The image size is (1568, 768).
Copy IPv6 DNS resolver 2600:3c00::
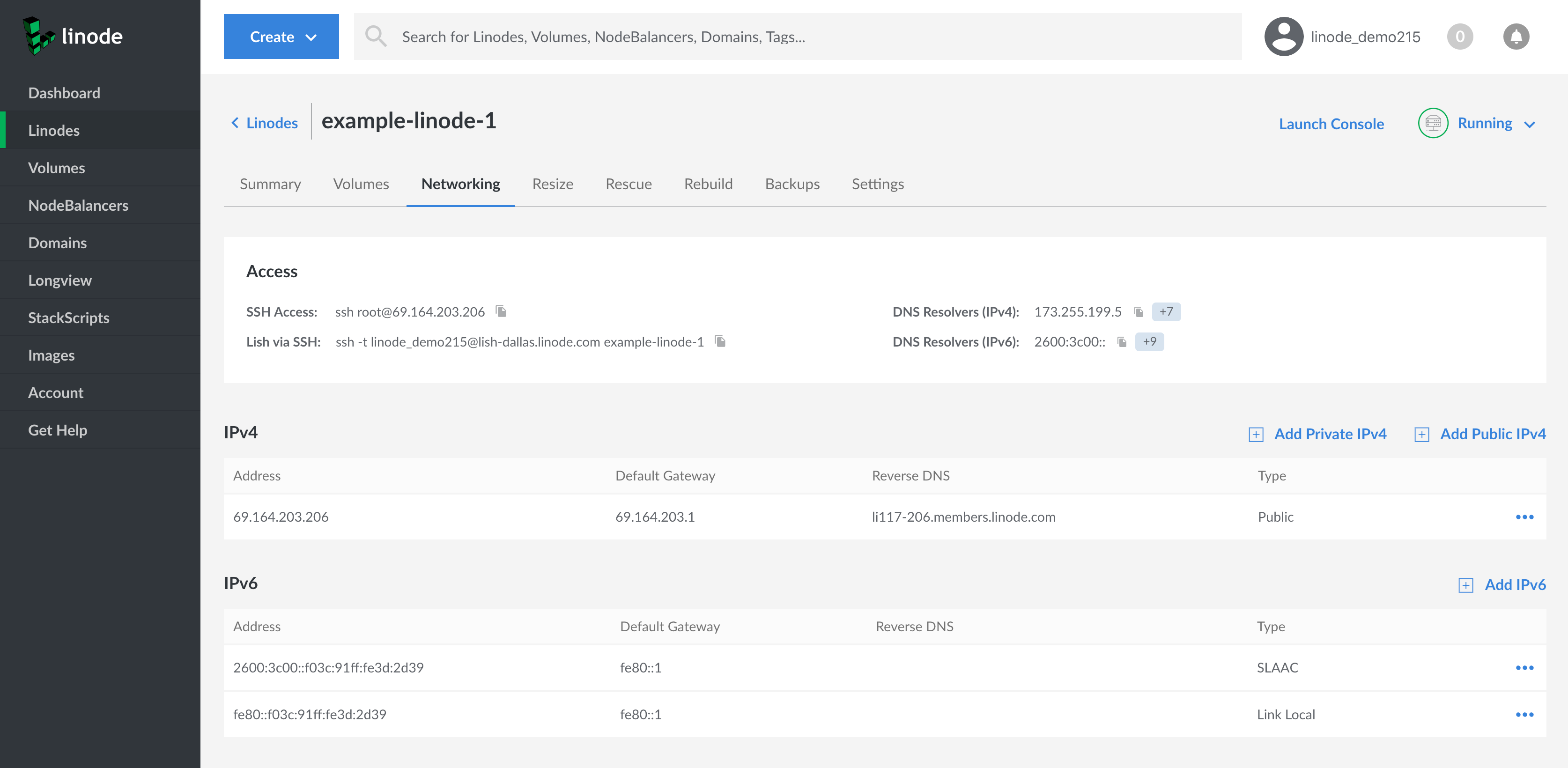point(1122,341)
